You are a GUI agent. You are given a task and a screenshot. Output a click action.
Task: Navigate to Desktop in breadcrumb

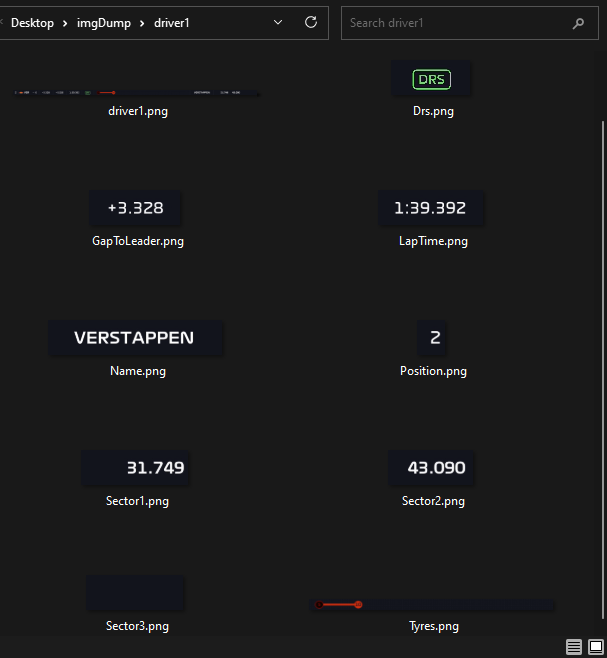point(32,22)
